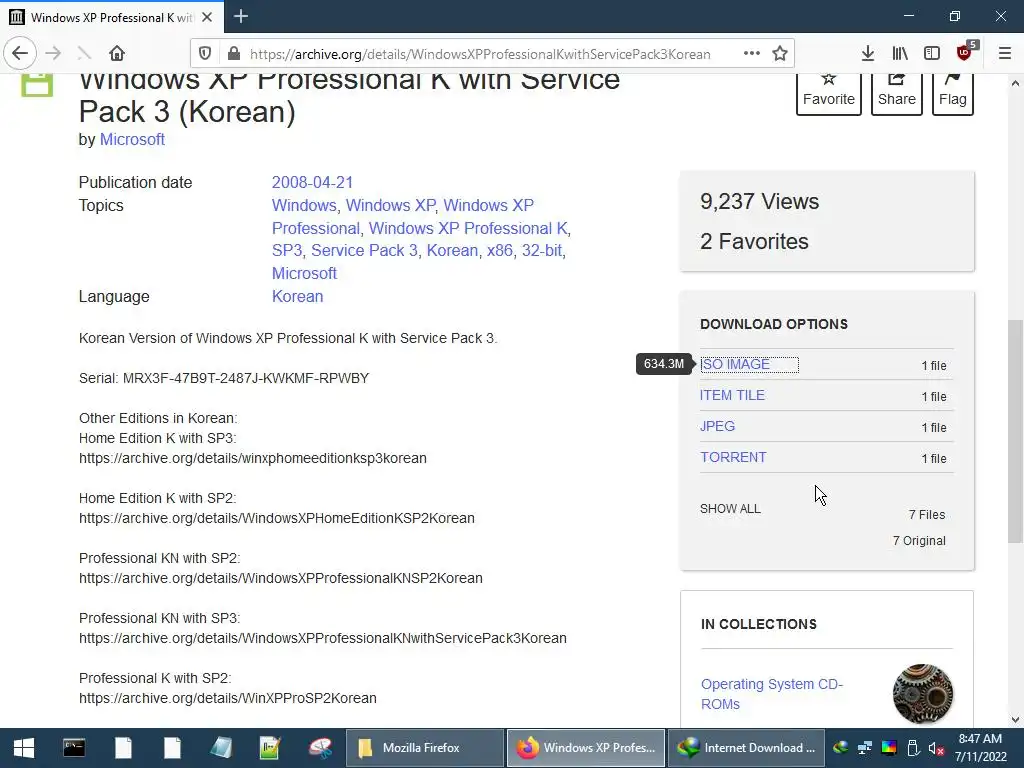The width and height of the screenshot is (1024, 768).
Task: Open the 2008-04-21 publication date link
Action: [x=312, y=182]
